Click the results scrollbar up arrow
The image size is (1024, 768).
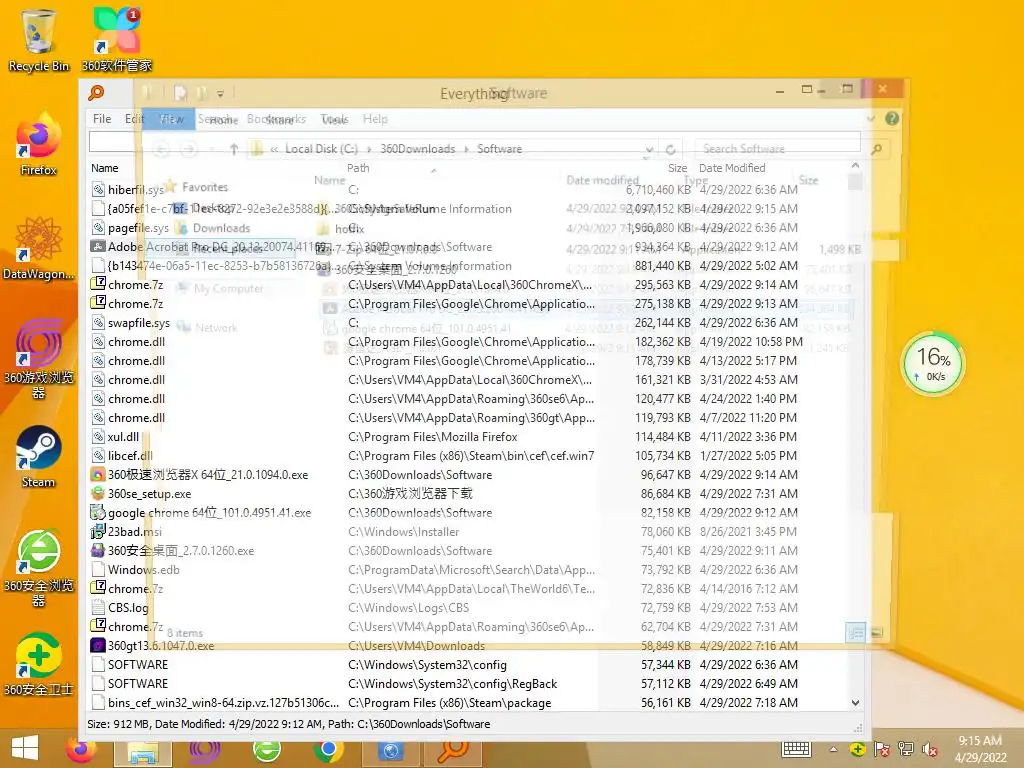pos(856,166)
